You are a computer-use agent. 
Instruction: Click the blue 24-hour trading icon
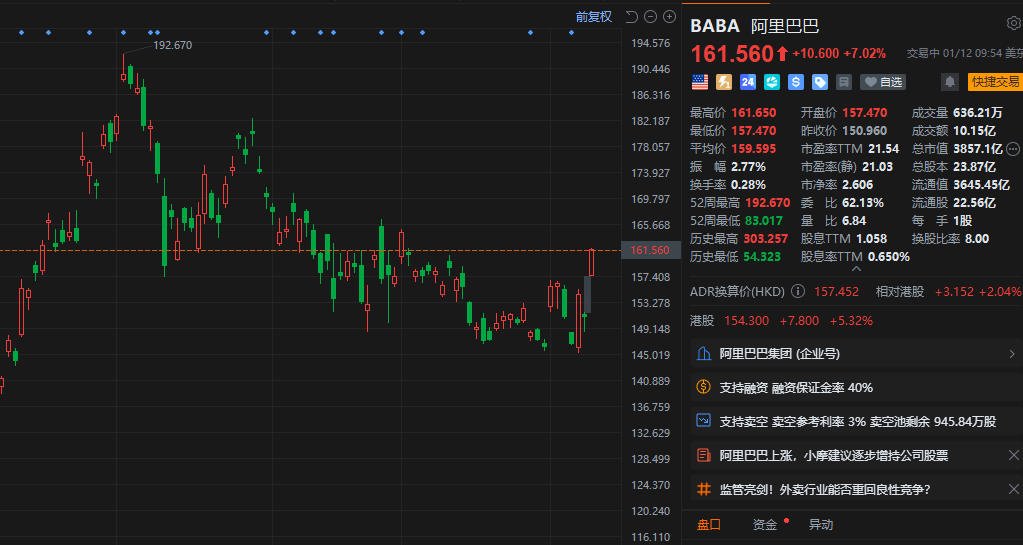tap(748, 82)
